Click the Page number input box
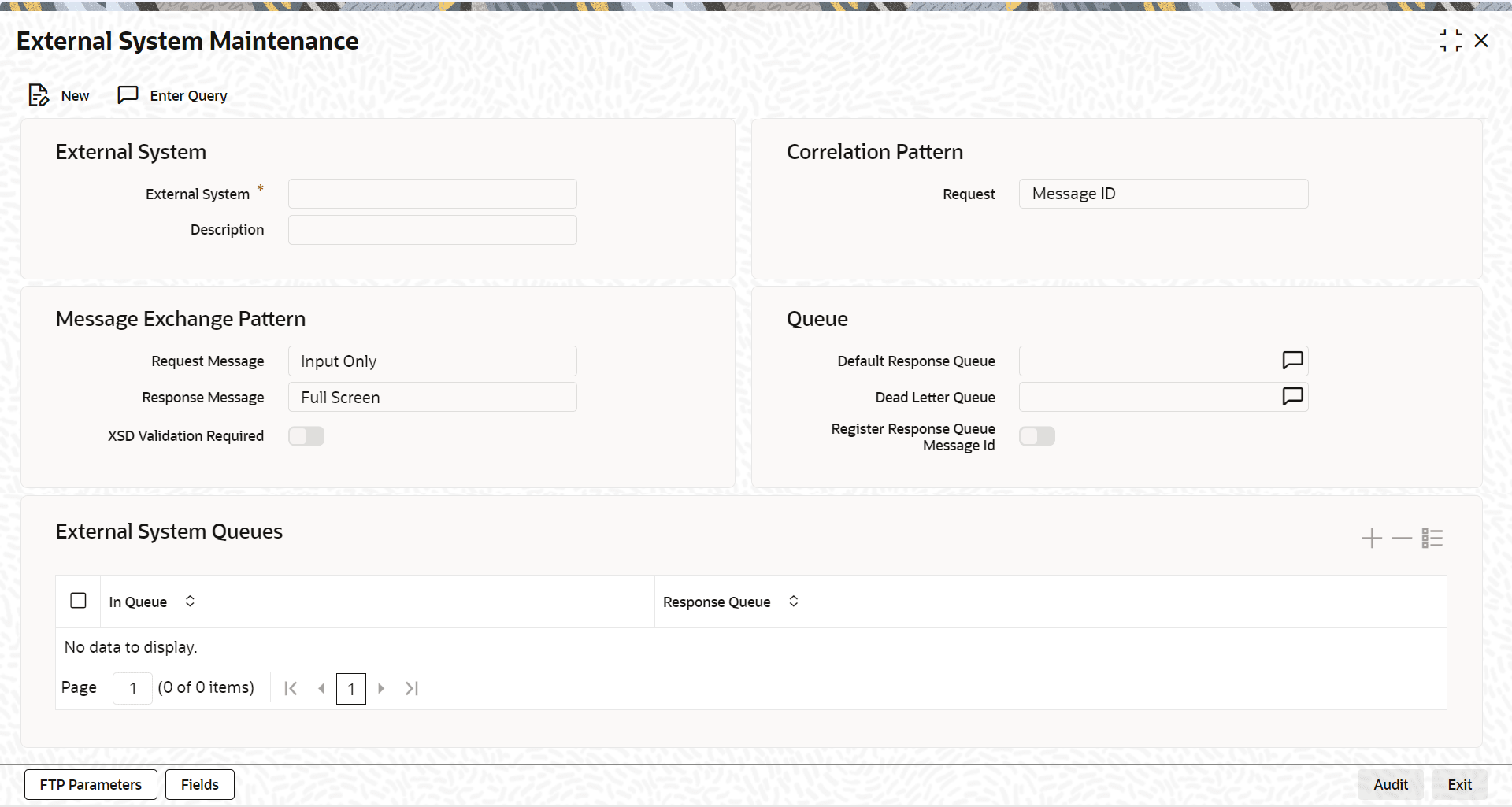Image resolution: width=1512 pixels, height=807 pixels. (132, 689)
